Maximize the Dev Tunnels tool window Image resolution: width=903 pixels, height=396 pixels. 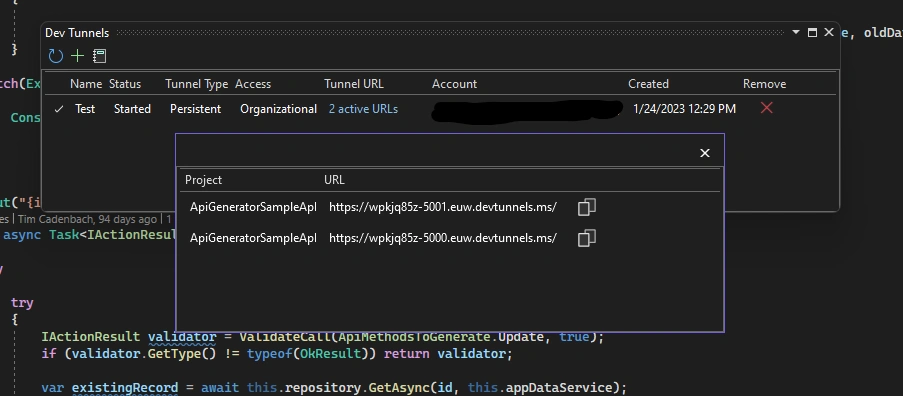812,32
